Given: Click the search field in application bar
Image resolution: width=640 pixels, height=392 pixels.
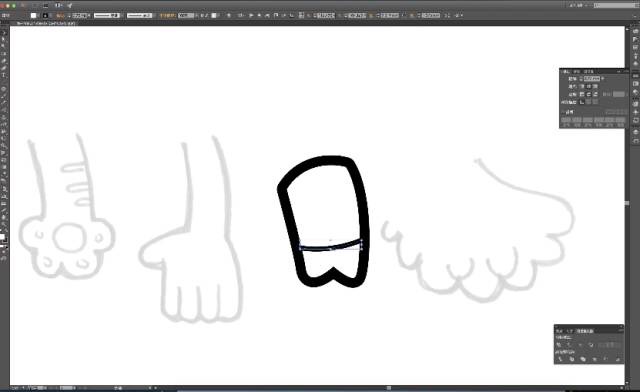Looking at the screenshot, I should tap(614, 5).
